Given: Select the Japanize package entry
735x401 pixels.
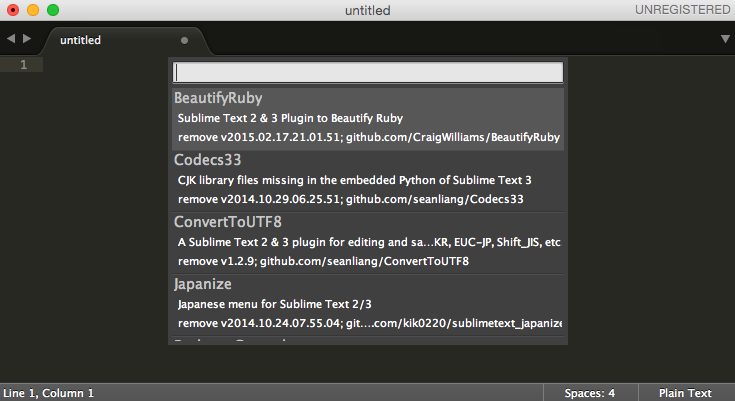Looking at the screenshot, I should tap(368, 305).
